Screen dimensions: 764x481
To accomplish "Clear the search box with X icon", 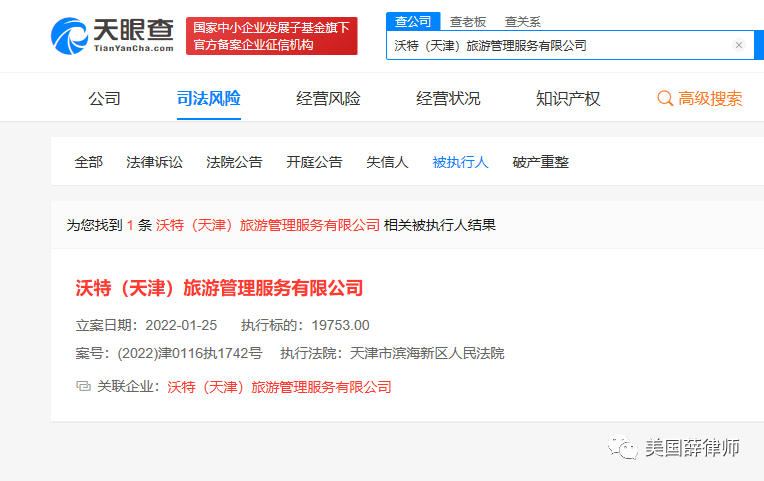I will pyautogui.click(x=739, y=45).
